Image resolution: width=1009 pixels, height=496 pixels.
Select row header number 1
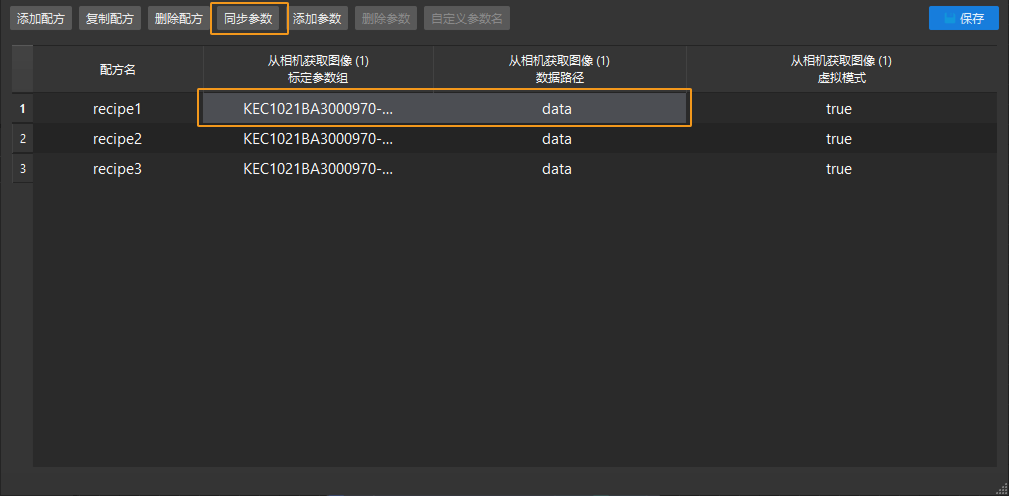23,109
